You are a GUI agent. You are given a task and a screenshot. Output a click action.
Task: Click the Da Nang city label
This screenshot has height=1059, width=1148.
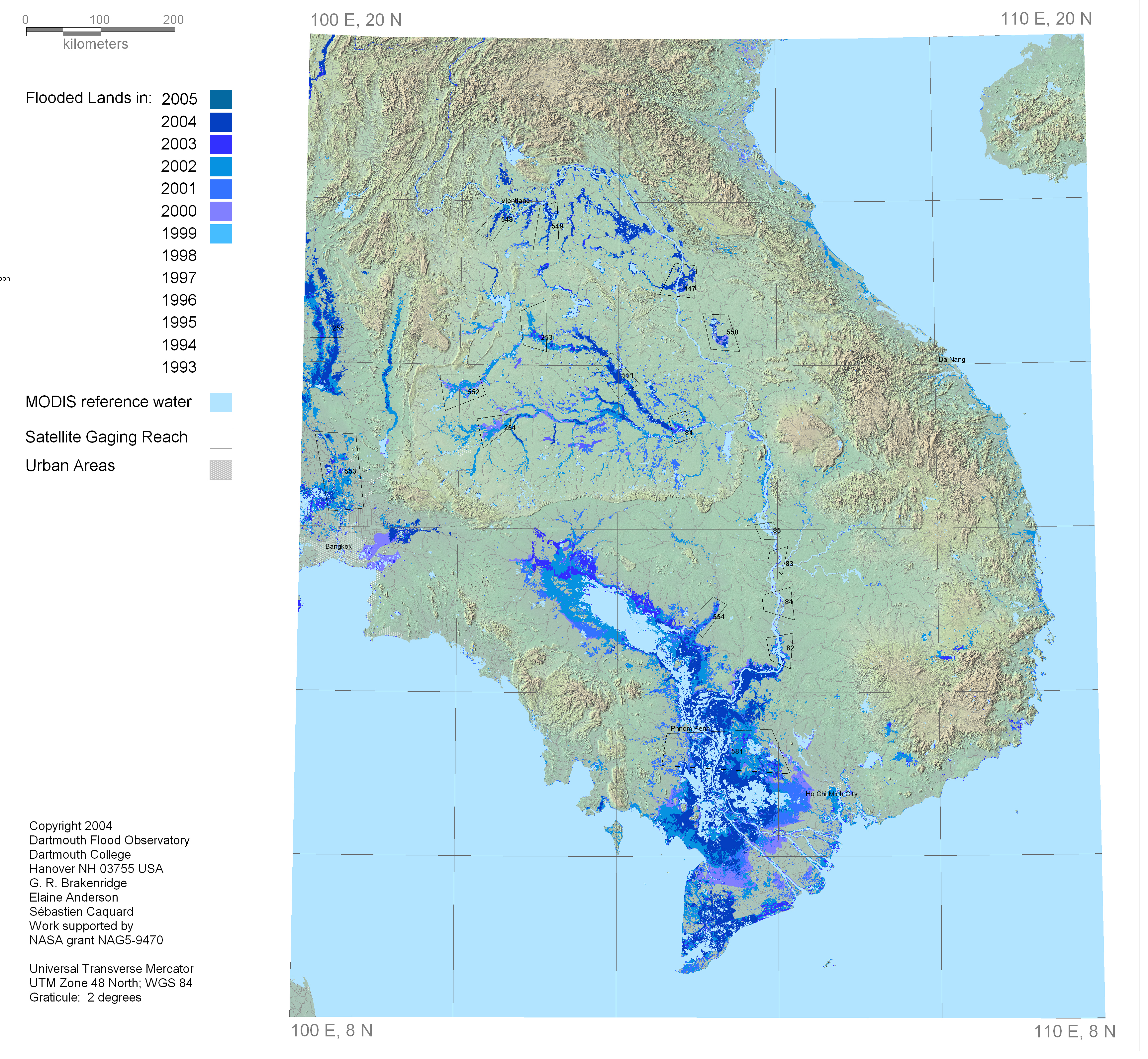click(x=952, y=360)
